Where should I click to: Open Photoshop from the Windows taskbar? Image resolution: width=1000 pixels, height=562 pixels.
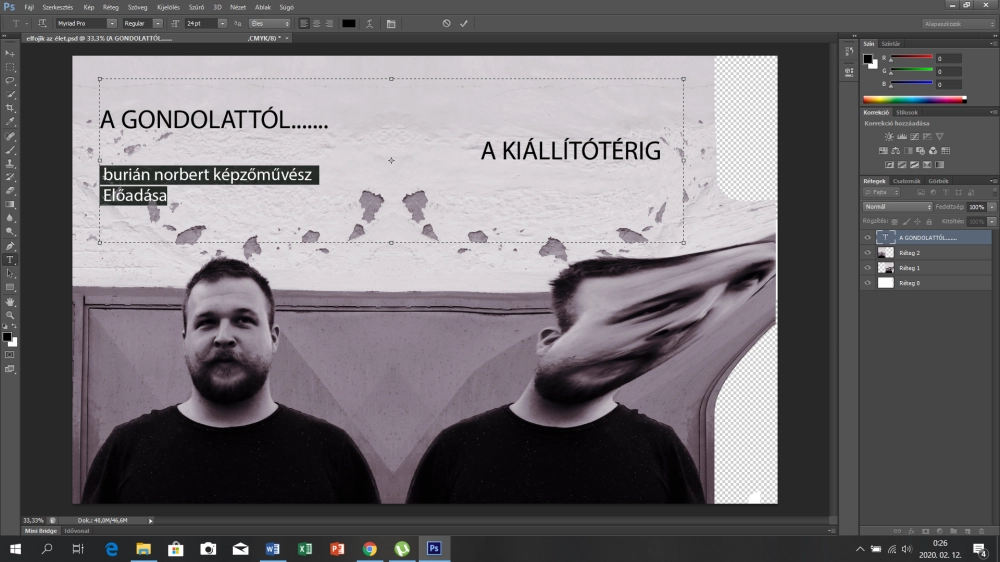click(x=434, y=549)
